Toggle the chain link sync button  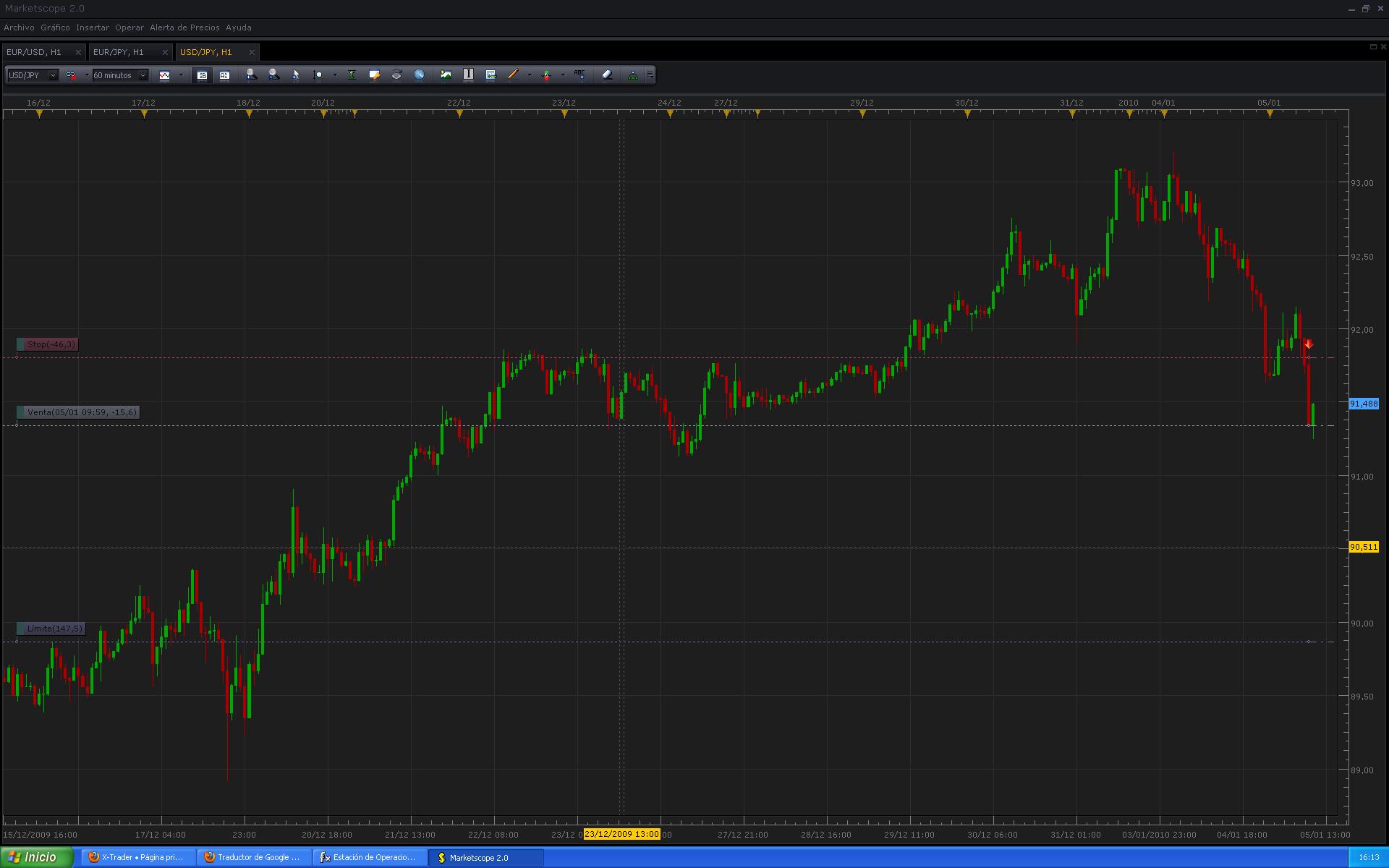71,75
